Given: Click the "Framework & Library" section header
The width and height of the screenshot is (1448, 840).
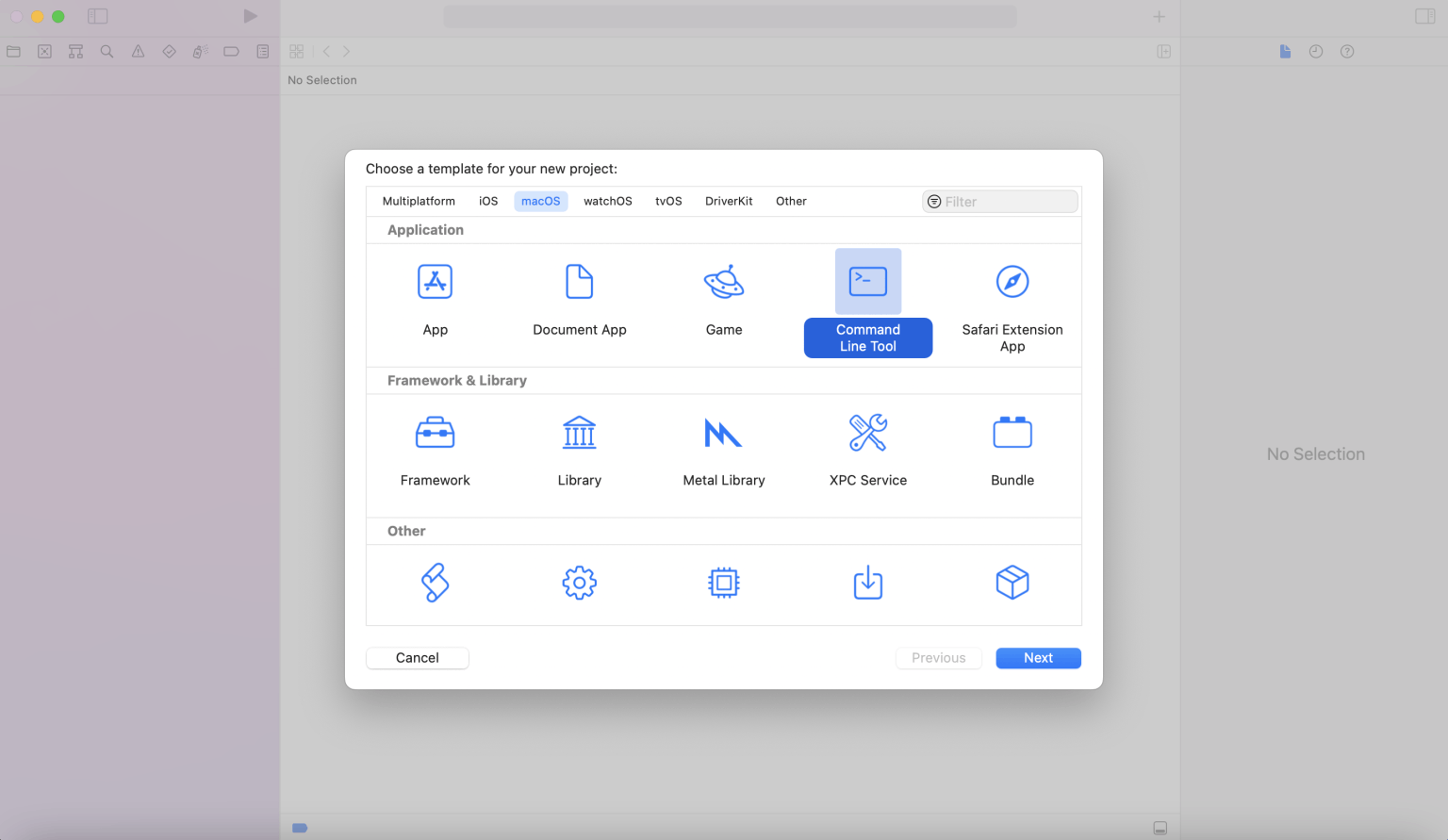Looking at the screenshot, I should pyautogui.click(x=457, y=381).
